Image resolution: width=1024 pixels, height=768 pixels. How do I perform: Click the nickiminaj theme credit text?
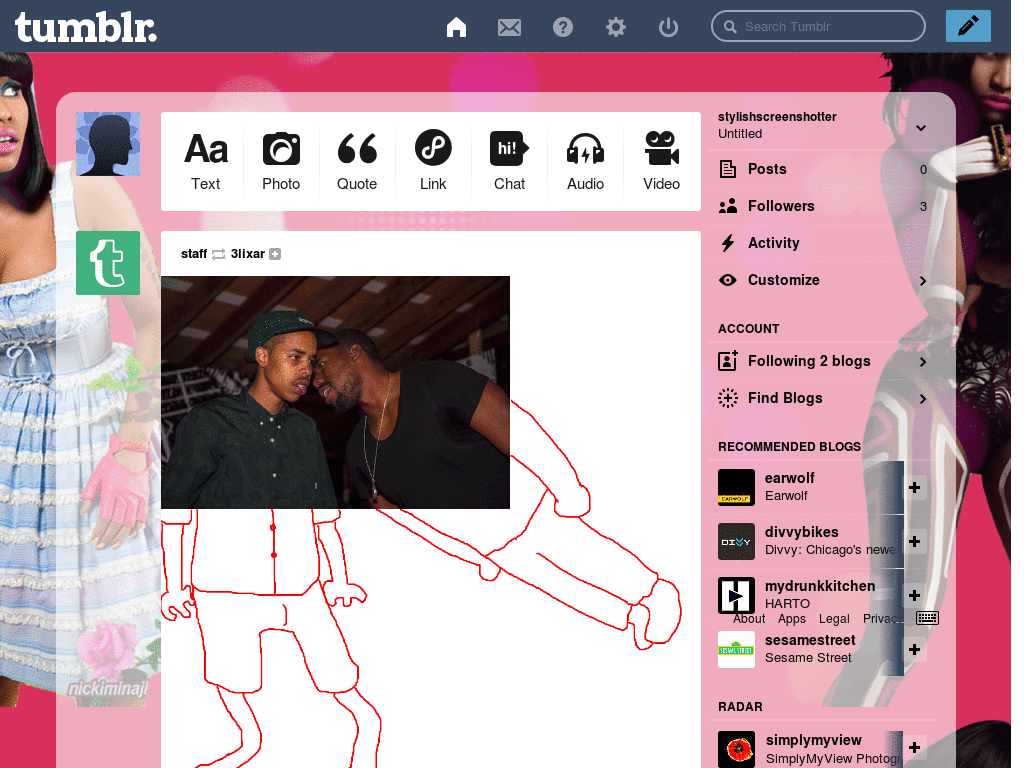tap(108, 689)
